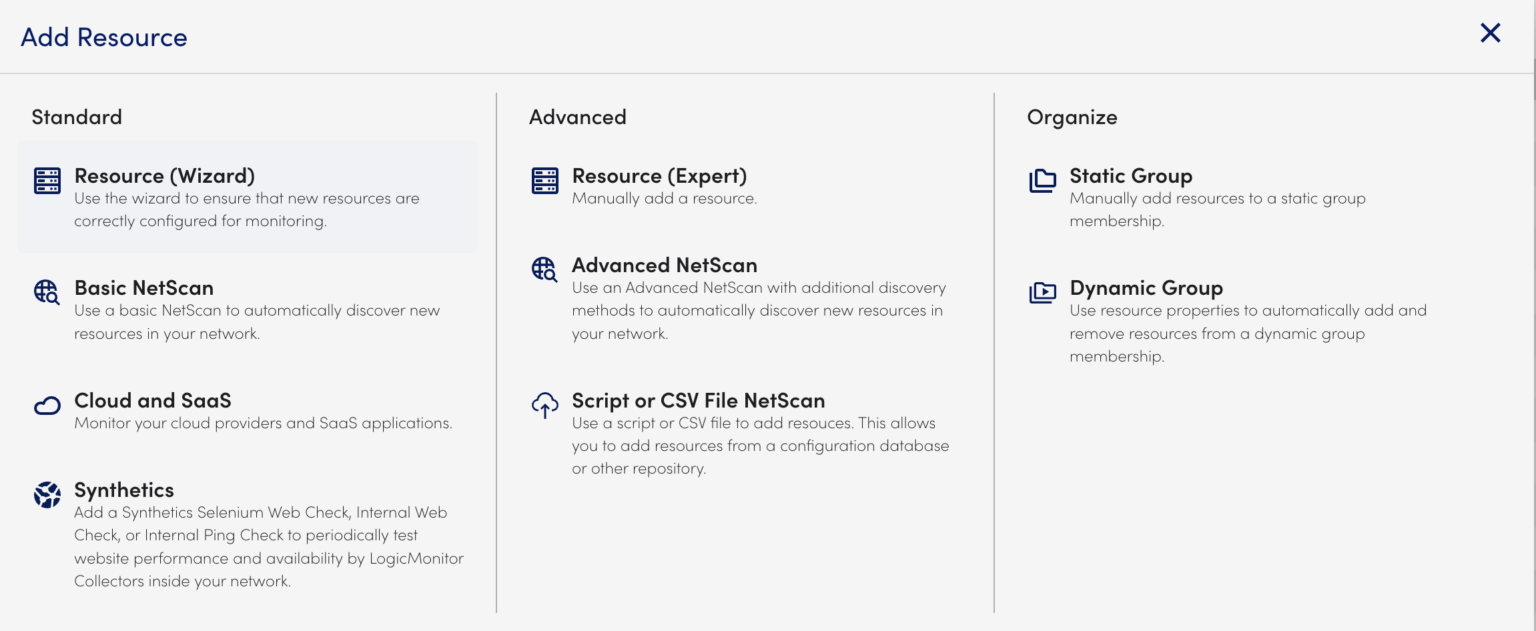Select the Resource (Wizard) icon
The width and height of the screenshot is (1536, 631).
[x=47, y=180]
